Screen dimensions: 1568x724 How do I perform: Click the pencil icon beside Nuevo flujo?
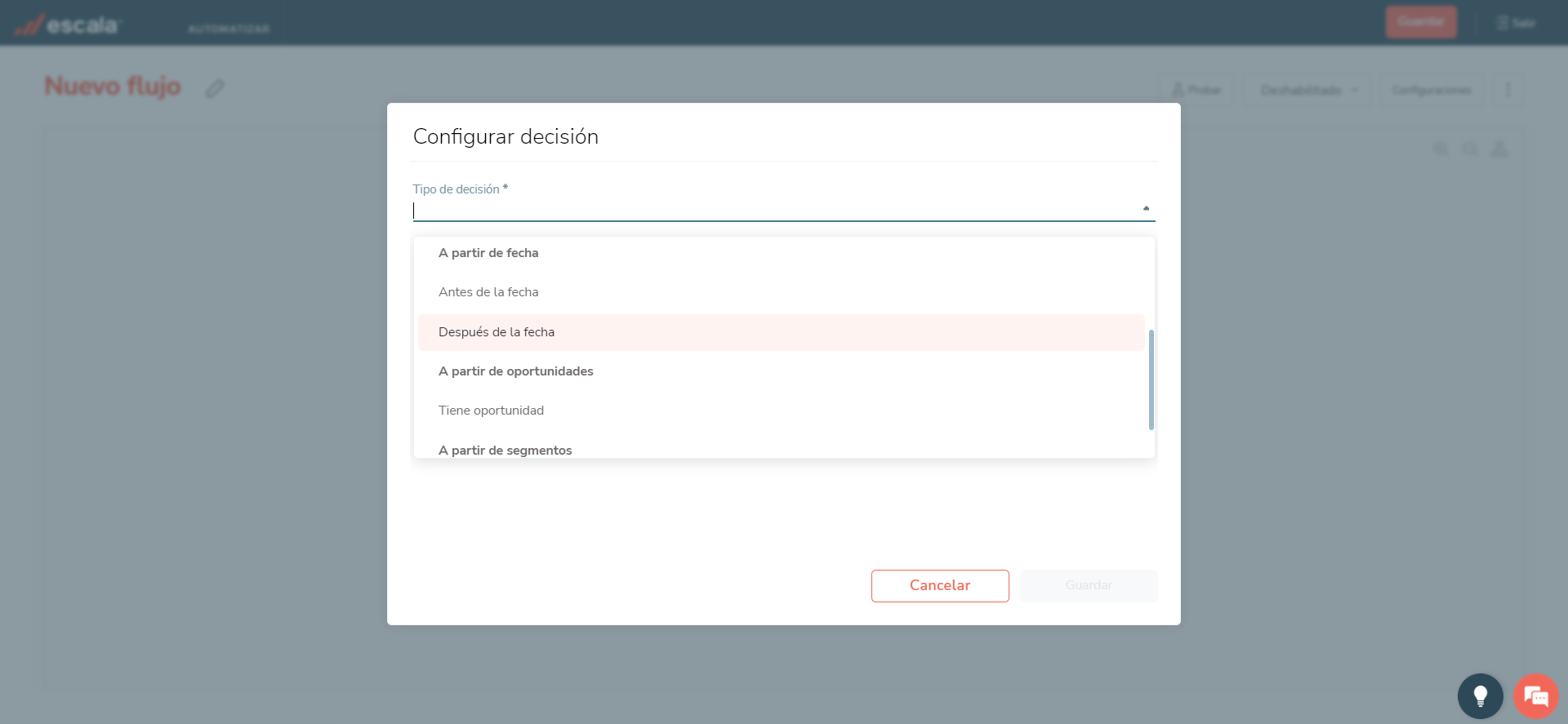tap(215, 88)
